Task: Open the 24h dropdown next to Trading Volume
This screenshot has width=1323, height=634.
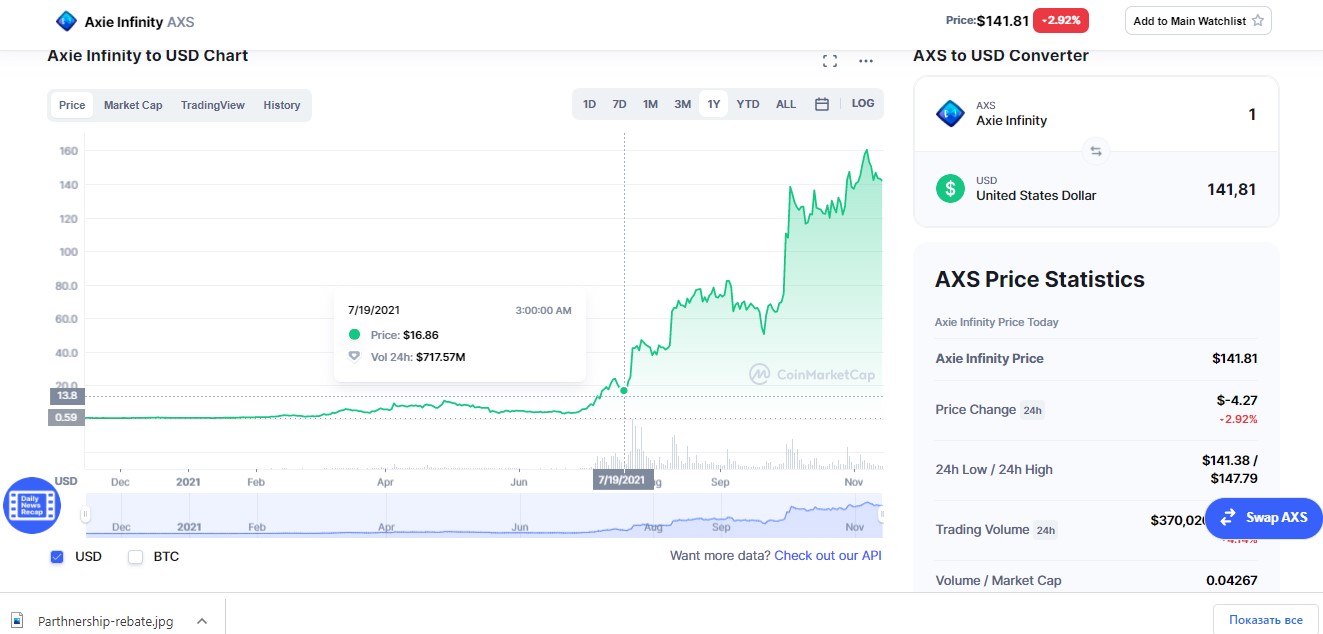Action: pos(1045,530)
